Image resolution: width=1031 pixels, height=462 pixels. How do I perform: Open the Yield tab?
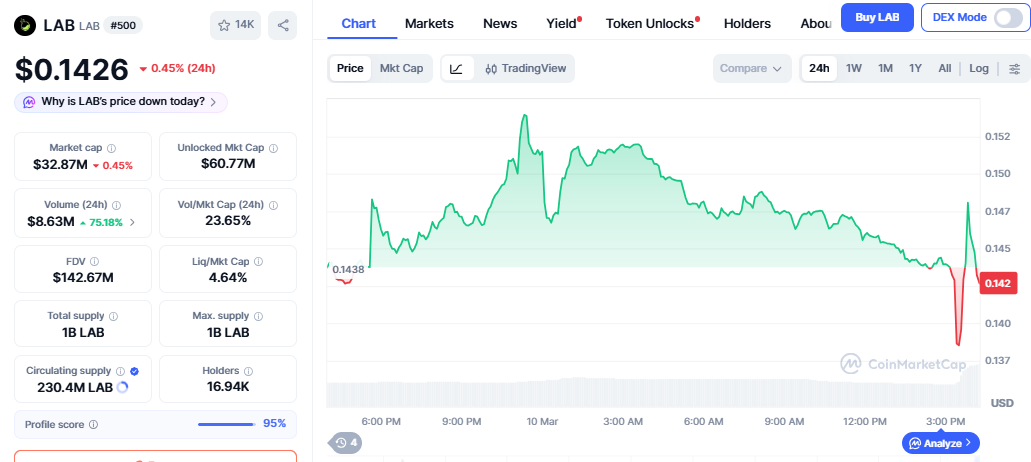[x=563, y=24]
